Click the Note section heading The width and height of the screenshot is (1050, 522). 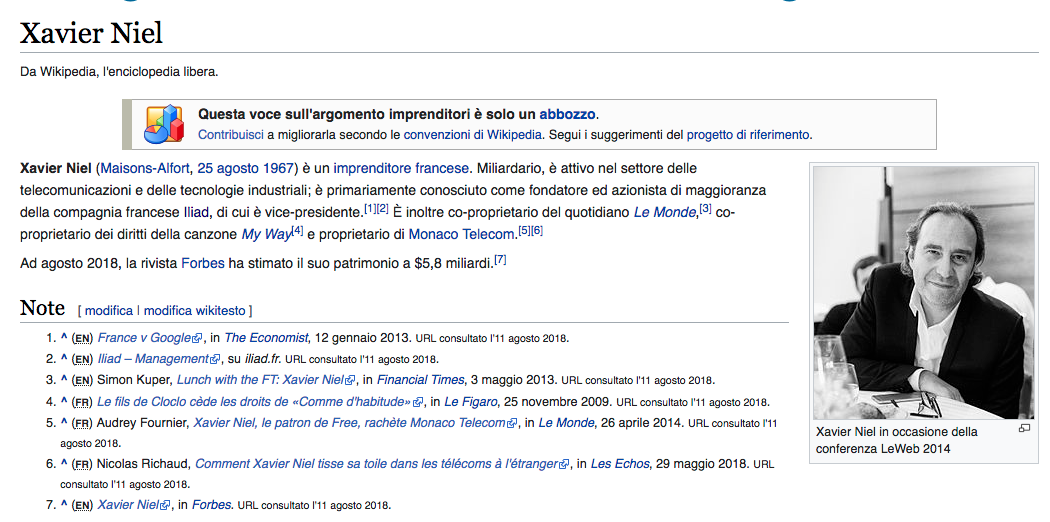tap(43, 309)
